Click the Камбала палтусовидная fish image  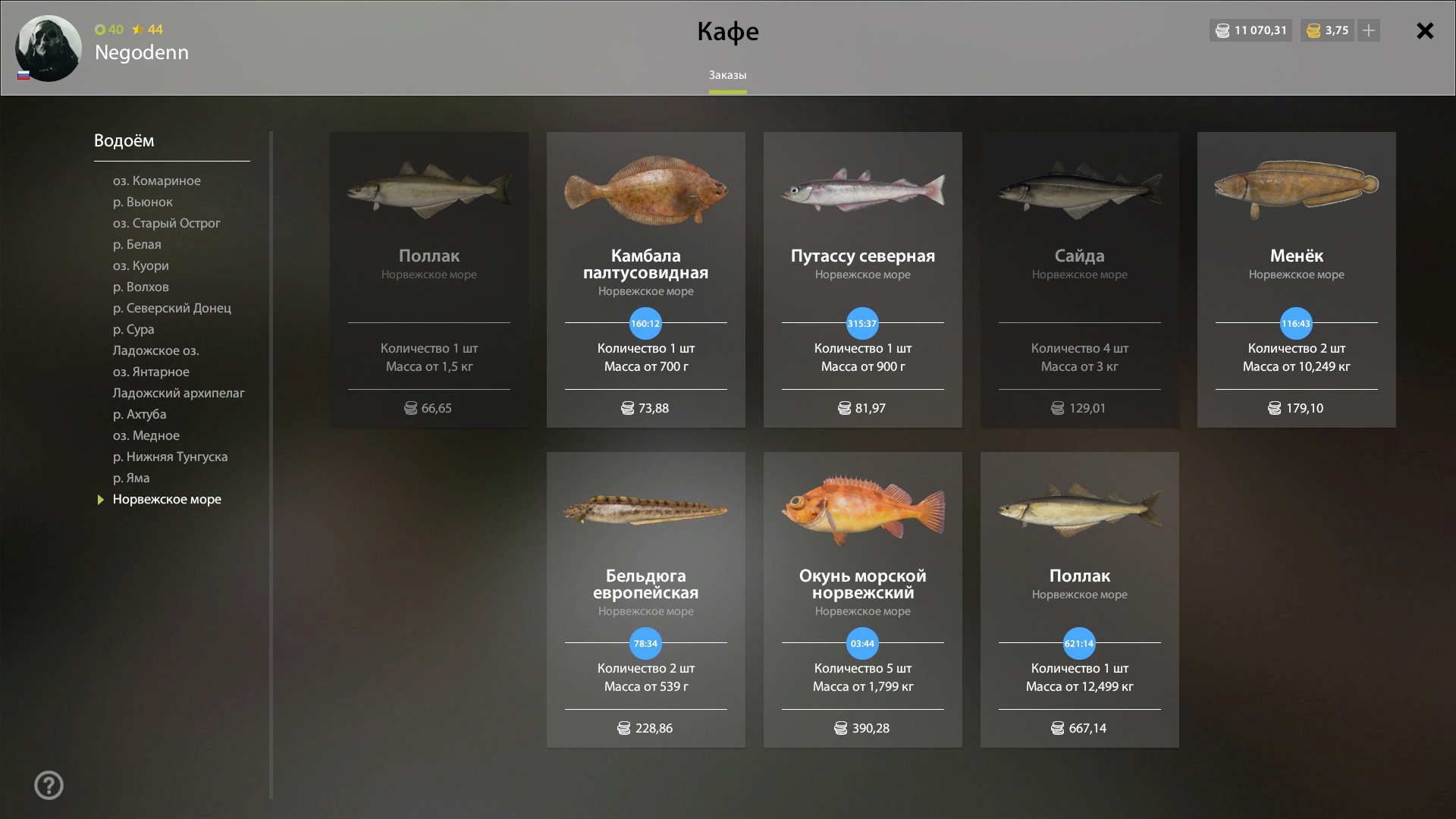(646, 190)
